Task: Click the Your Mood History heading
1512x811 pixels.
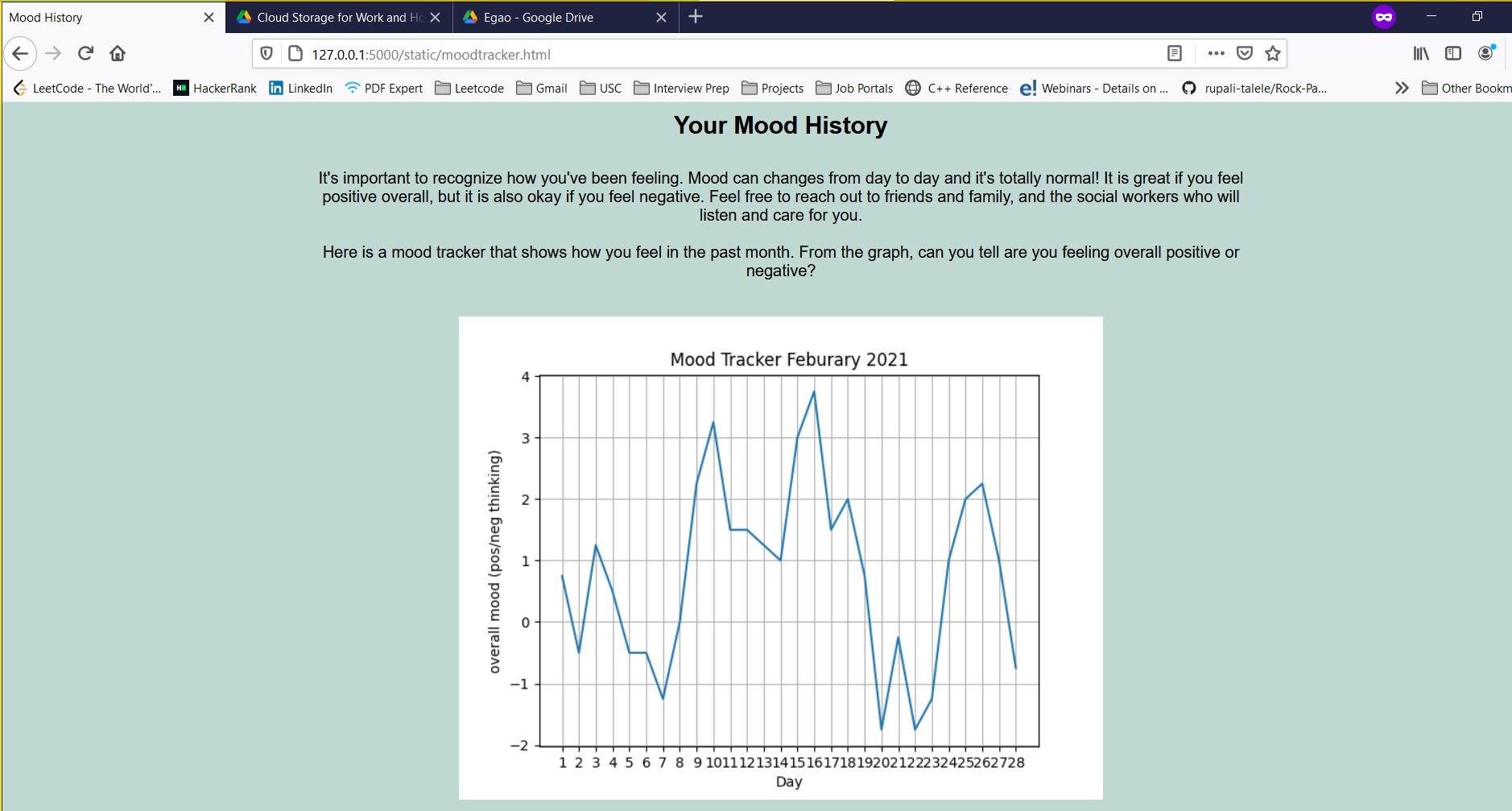Action: (781, 126)
